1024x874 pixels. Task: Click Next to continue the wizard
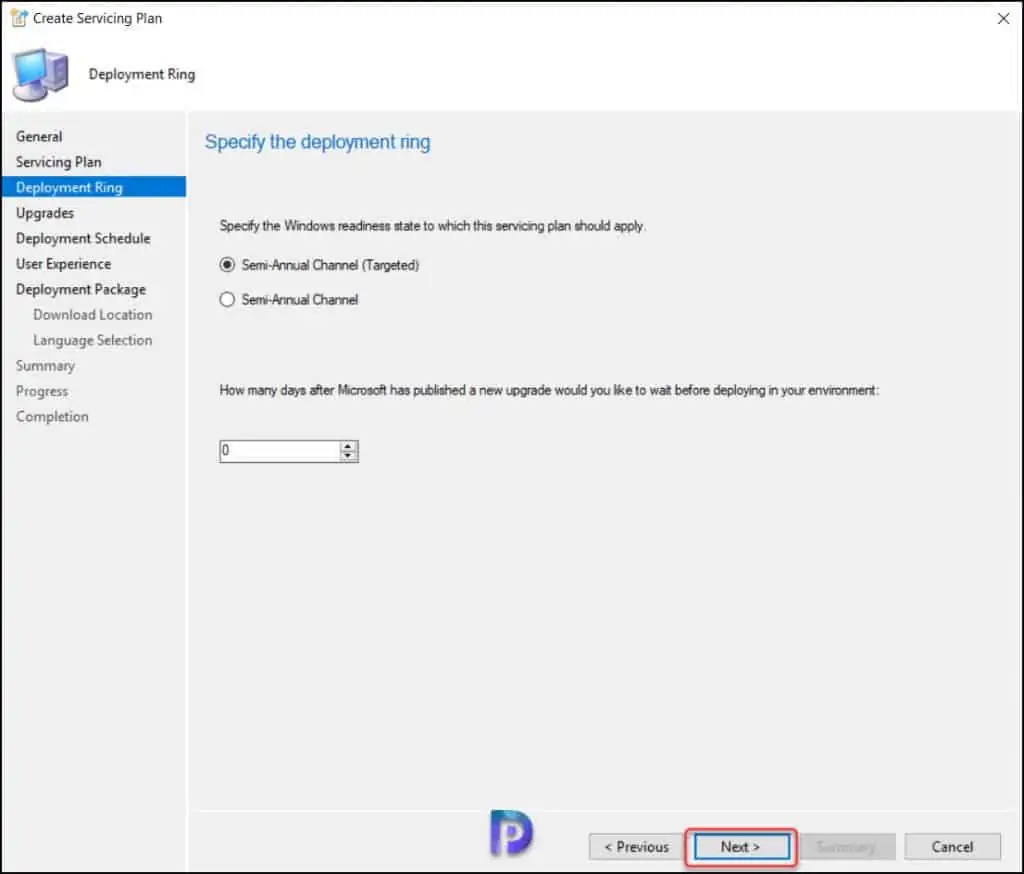pos(741,847)
